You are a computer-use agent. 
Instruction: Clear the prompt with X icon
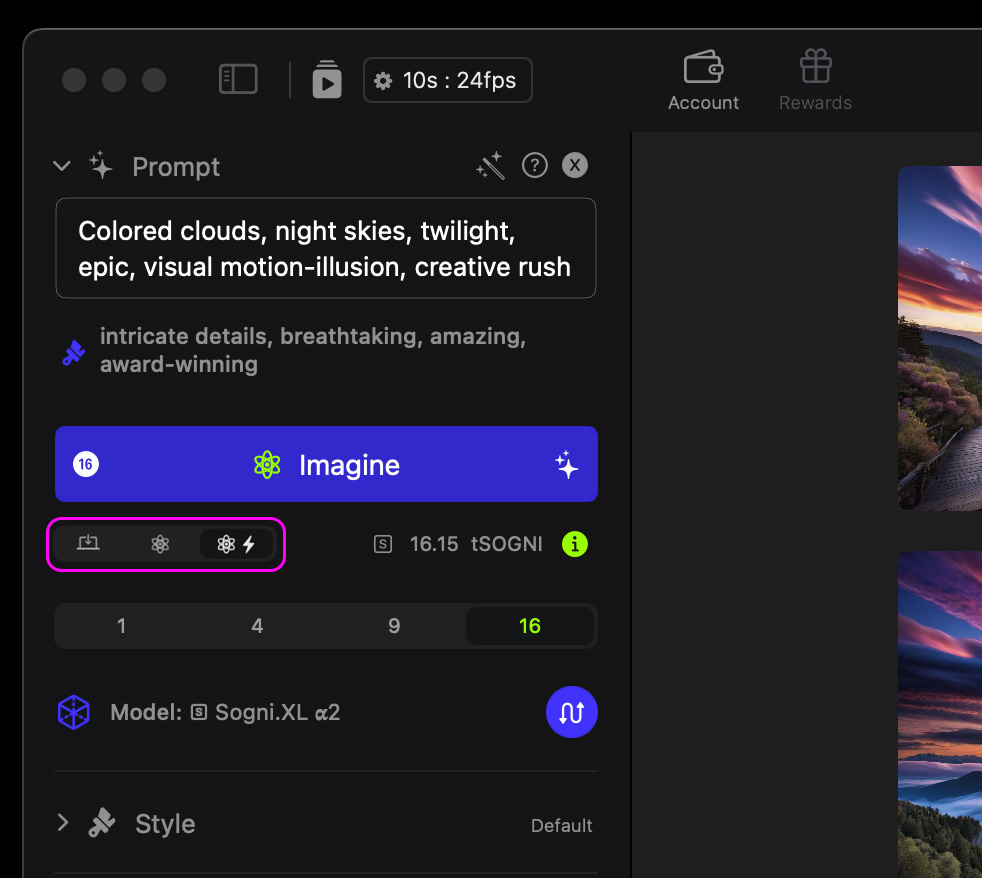tap(575, 166)
